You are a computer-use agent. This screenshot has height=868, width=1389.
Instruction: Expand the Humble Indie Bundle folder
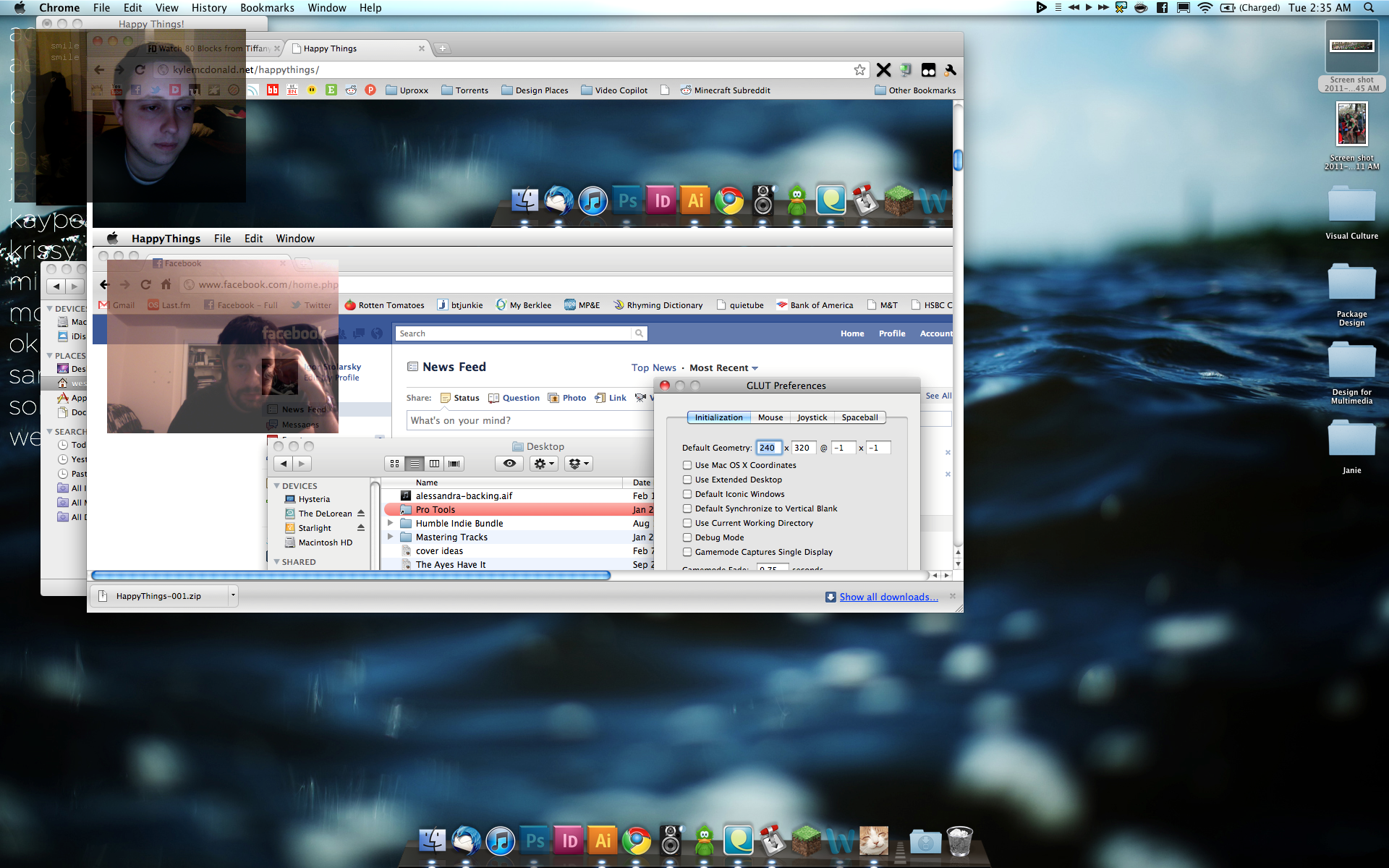(391, 523)
